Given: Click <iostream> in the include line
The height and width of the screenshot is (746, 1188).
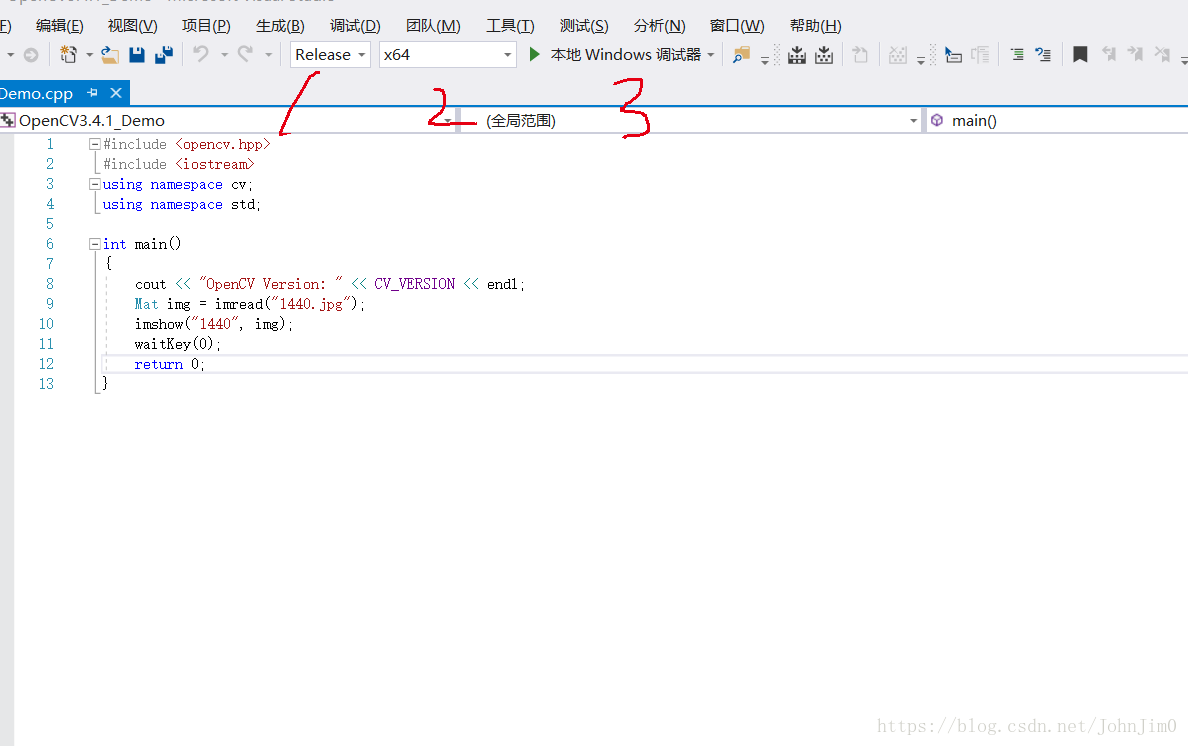Looking at the screenshot, I should point(215,164).
